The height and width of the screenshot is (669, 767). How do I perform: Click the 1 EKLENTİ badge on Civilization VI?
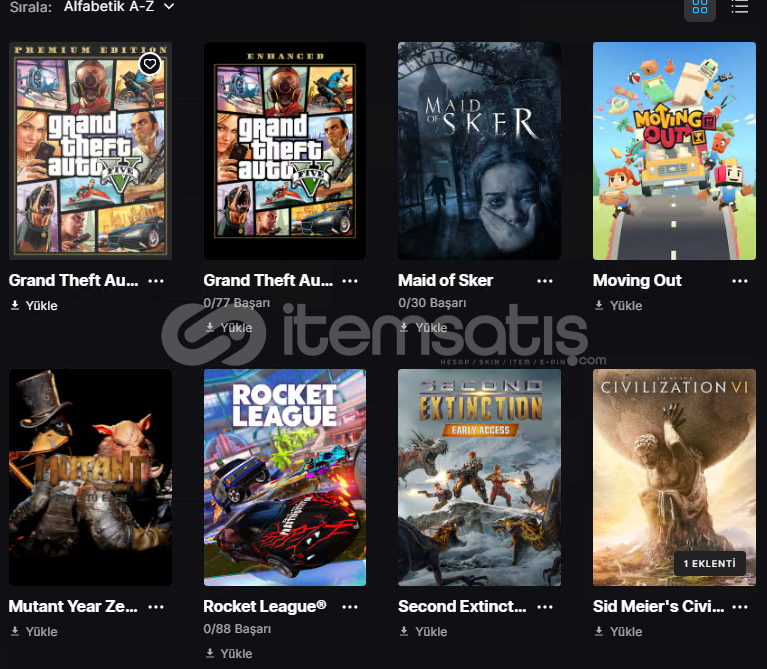click(709, 563)
